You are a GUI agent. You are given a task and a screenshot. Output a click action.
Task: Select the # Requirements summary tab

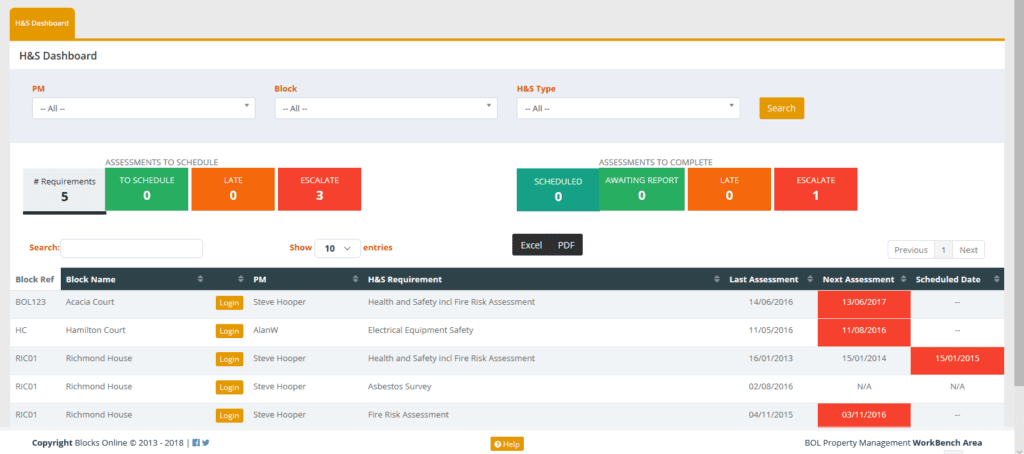click(64, 189)
